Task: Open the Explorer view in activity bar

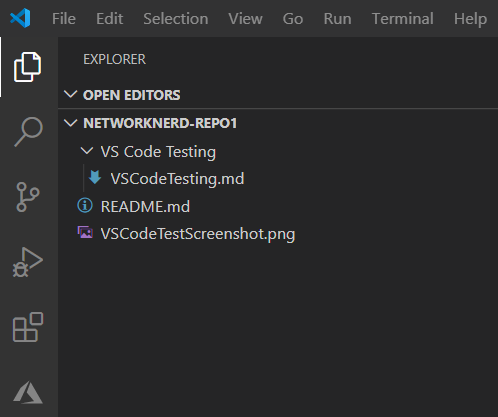Action: [x=28, y=67]
